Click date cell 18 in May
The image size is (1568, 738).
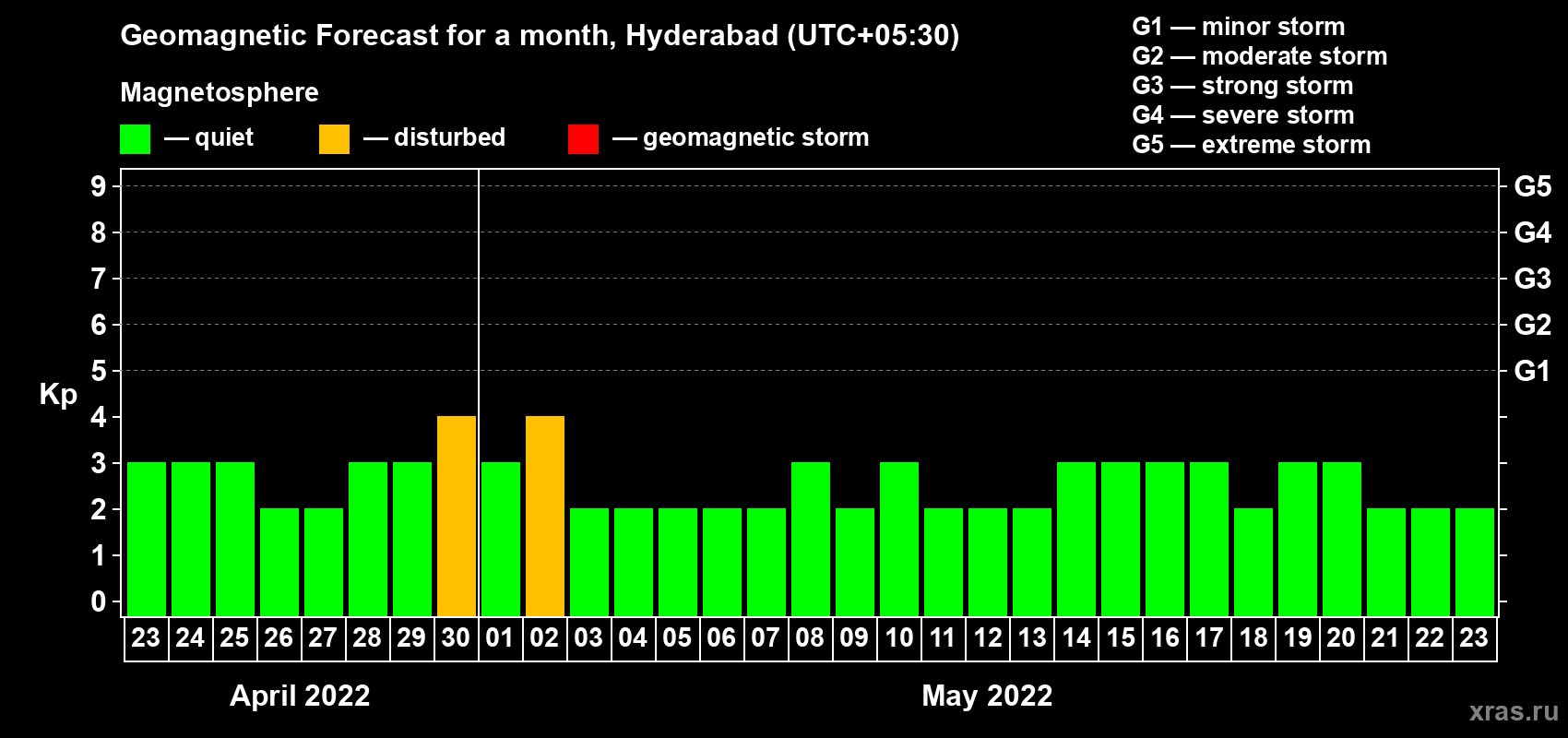(1253, 638)
